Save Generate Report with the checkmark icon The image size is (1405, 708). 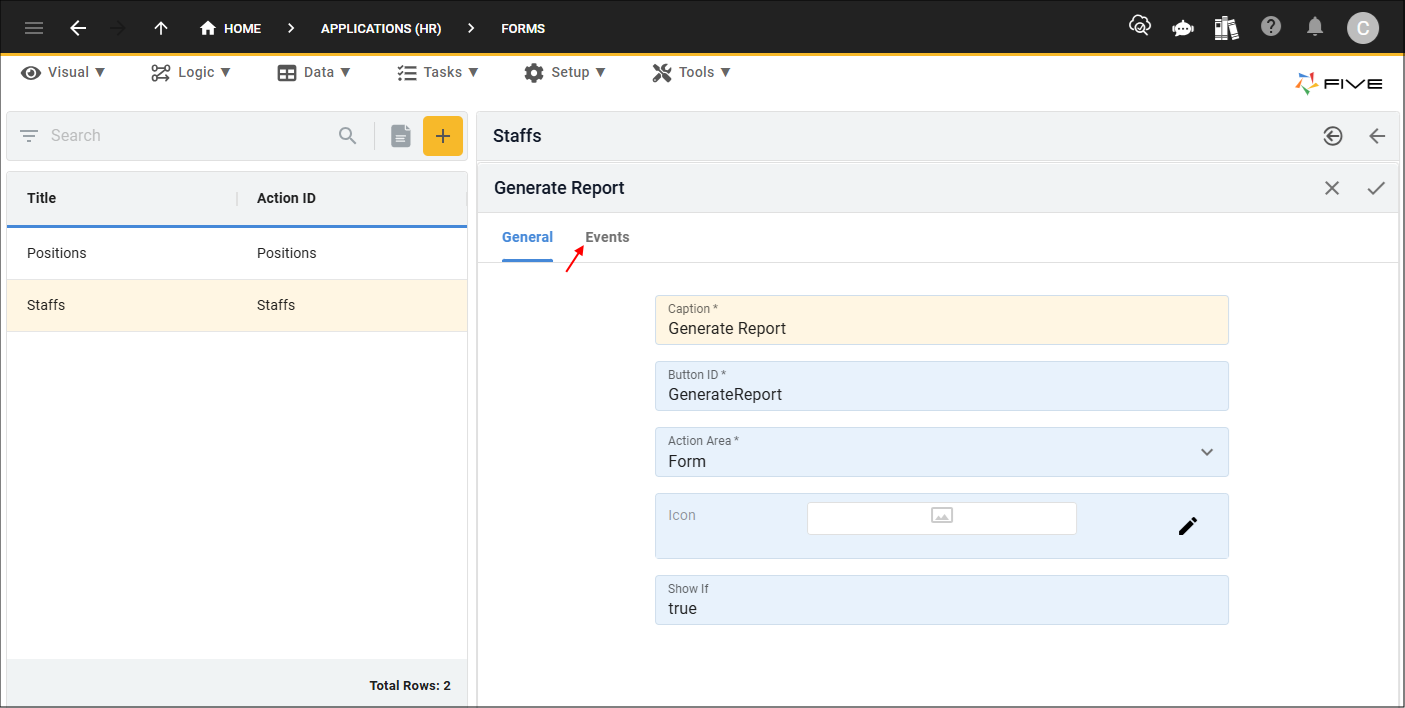click(x=1376, y=188)
